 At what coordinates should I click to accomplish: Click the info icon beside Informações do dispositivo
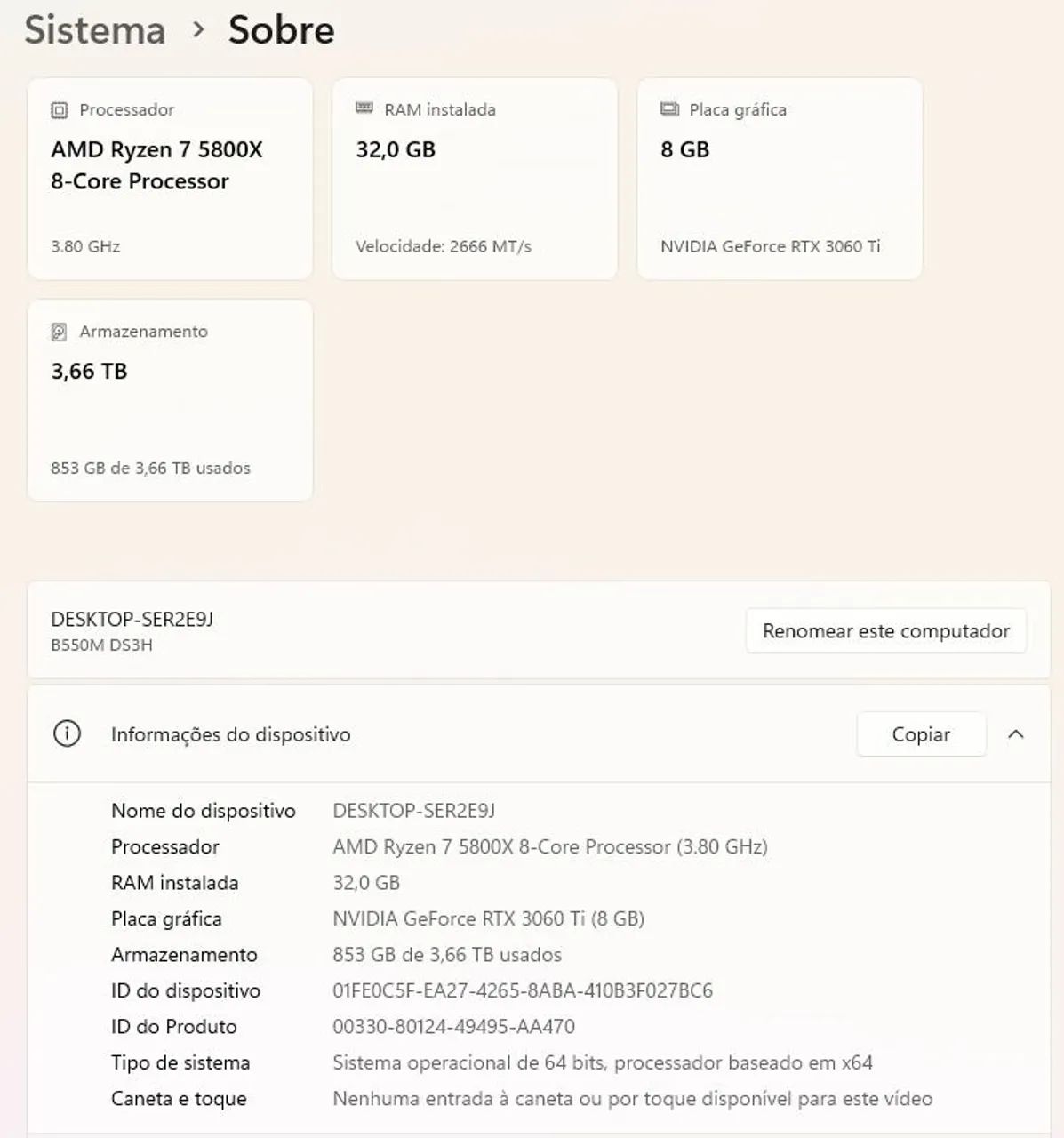[67, 733]
